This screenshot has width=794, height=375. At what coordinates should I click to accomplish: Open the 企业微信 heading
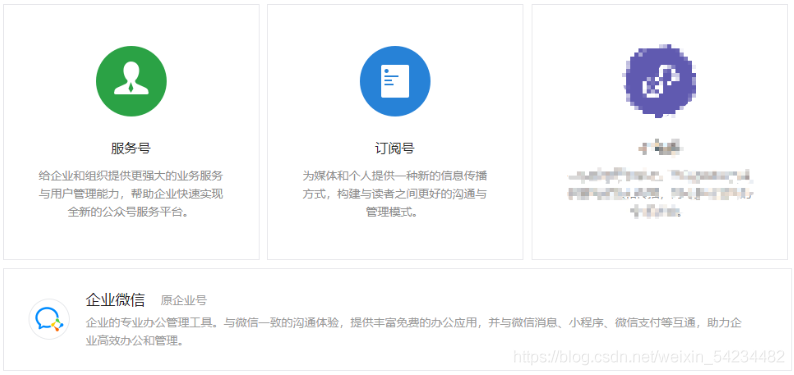click(x=115, y=300)
